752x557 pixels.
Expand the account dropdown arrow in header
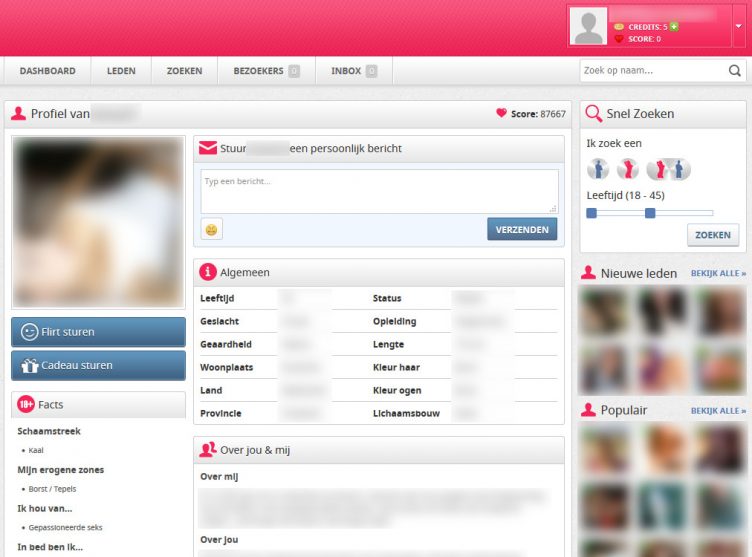coord(738,27)
